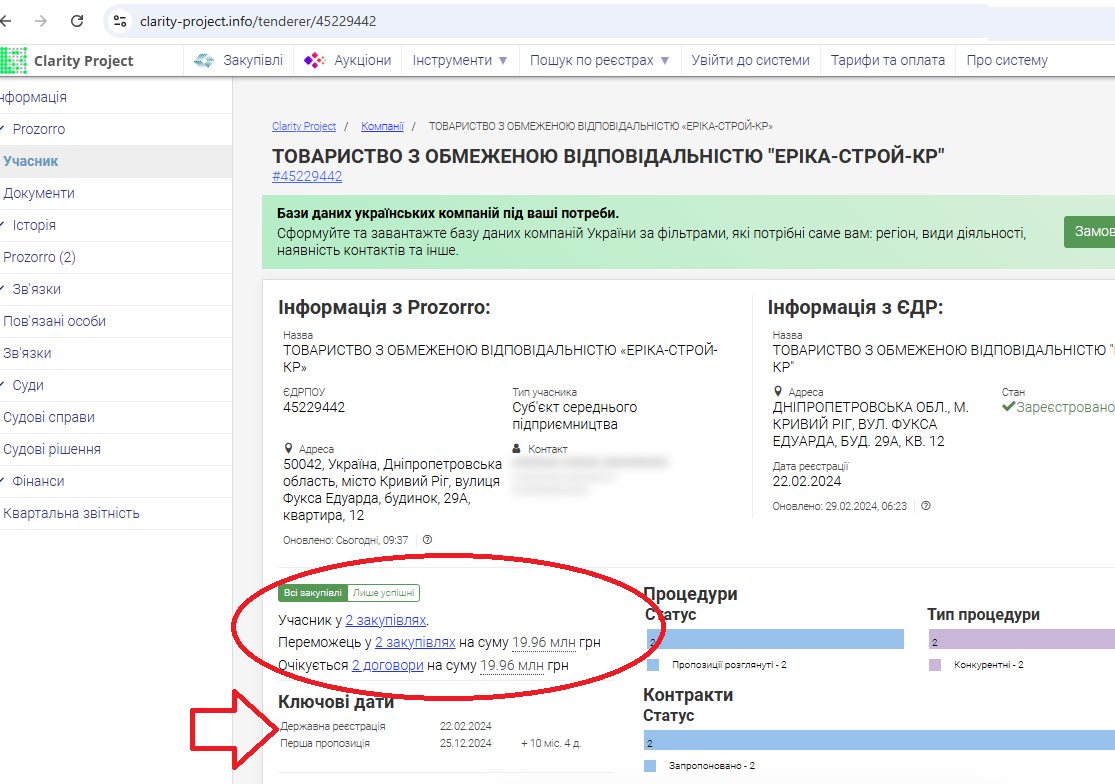Open the 2 договори link

(x=388, y=665)
